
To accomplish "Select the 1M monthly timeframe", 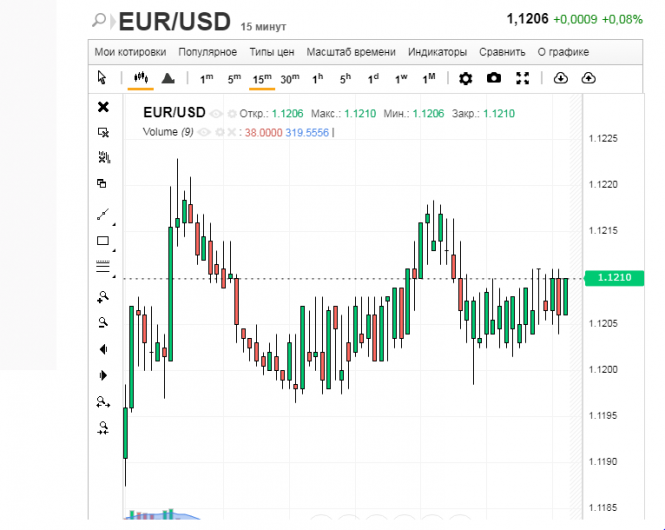I will [x=429, y=79].
